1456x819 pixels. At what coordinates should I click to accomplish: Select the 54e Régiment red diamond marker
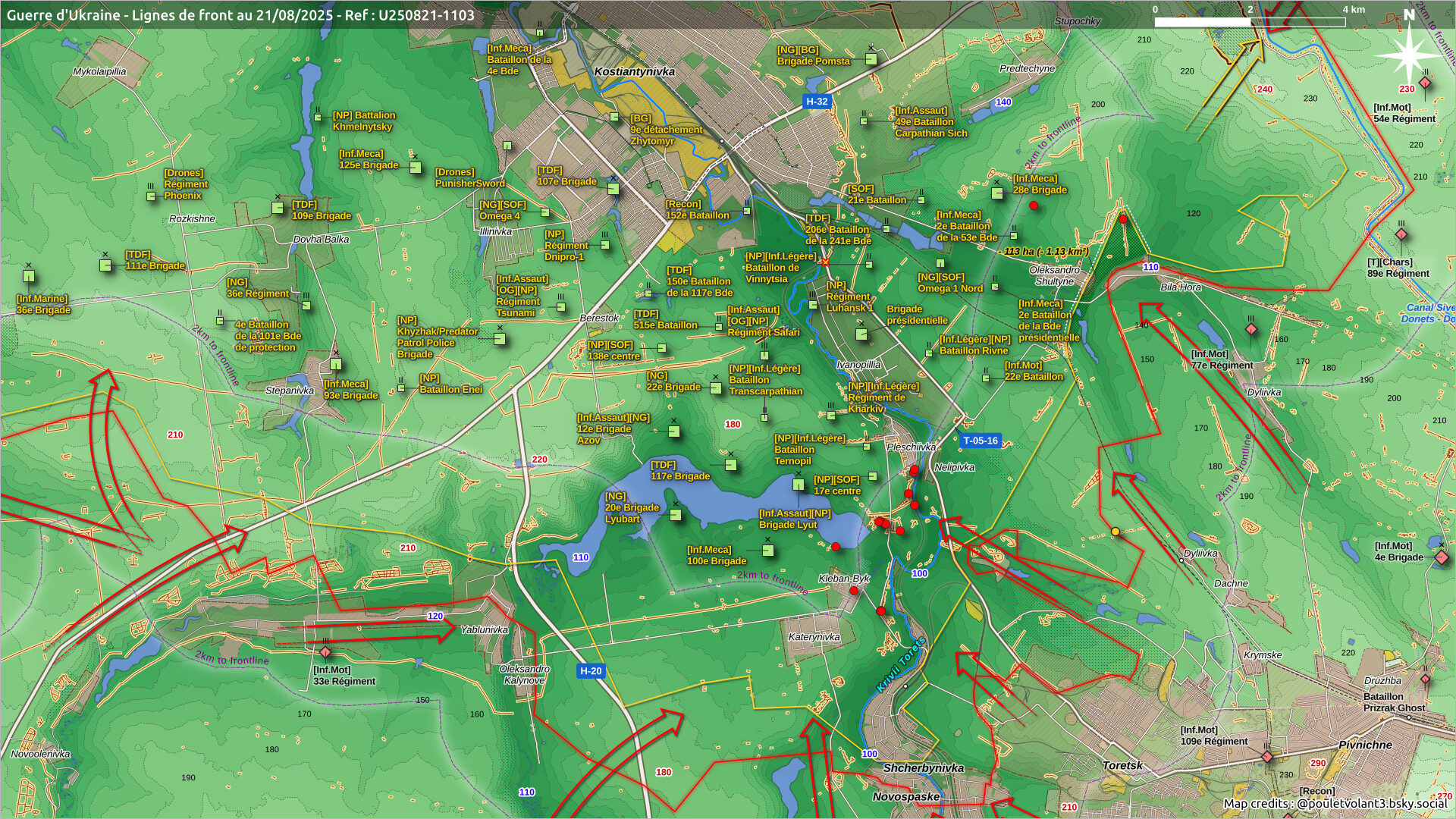[x=1425, y=83]
